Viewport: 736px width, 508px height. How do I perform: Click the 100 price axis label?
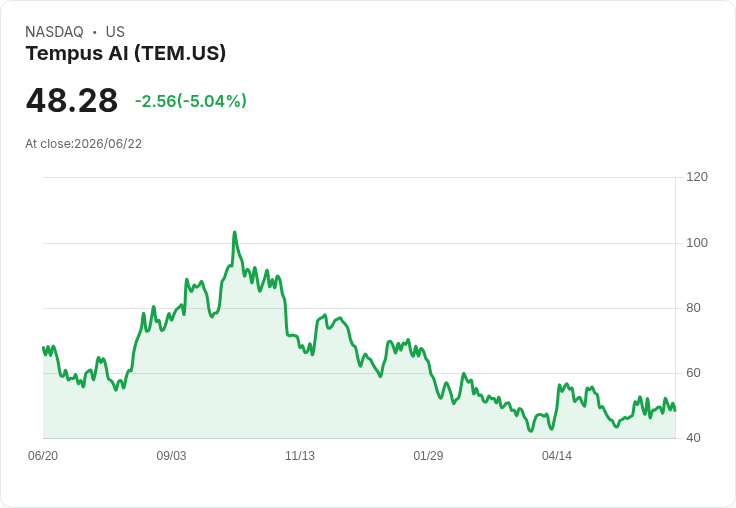click(x=697, y=243)
